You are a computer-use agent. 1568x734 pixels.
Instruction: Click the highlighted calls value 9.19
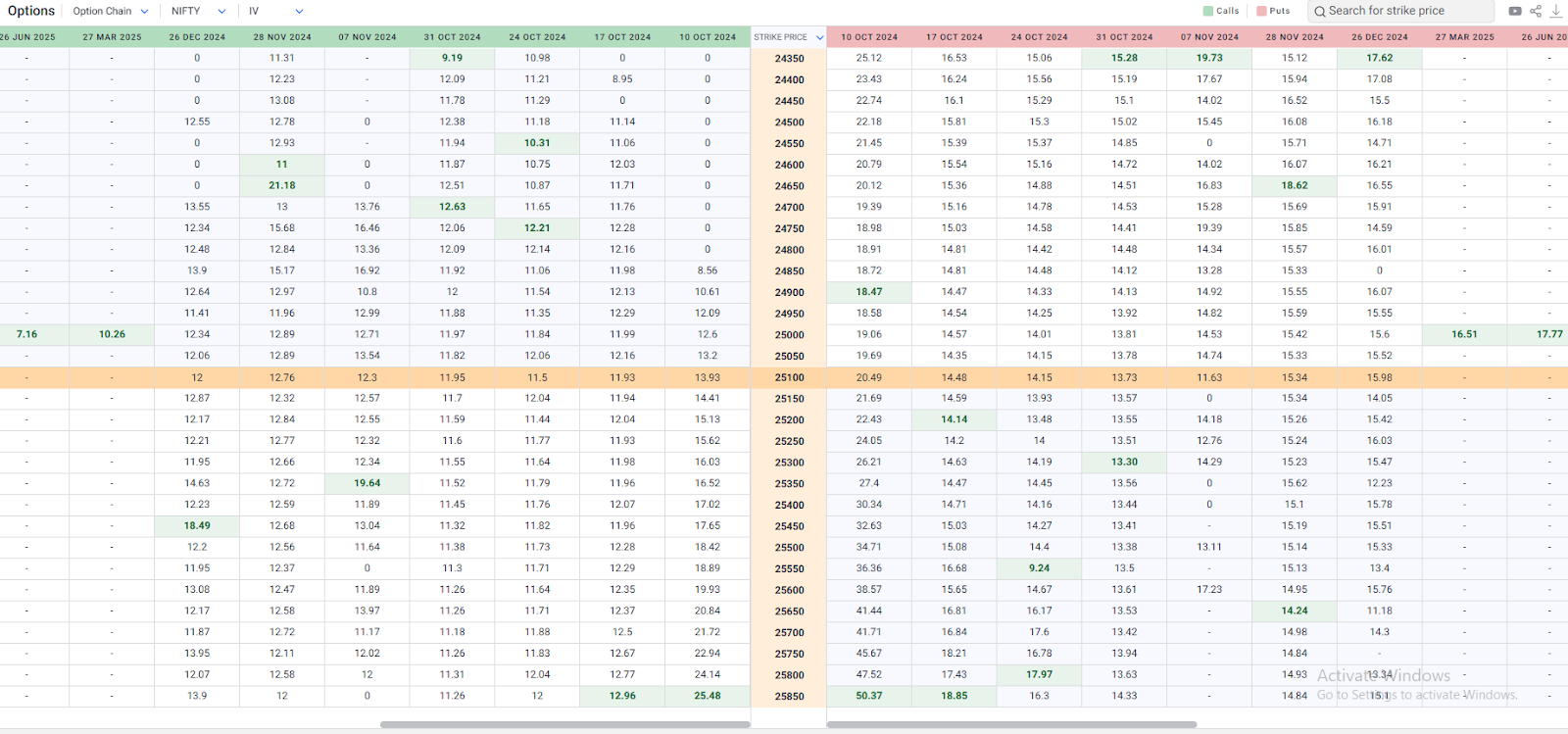point(452,58)
